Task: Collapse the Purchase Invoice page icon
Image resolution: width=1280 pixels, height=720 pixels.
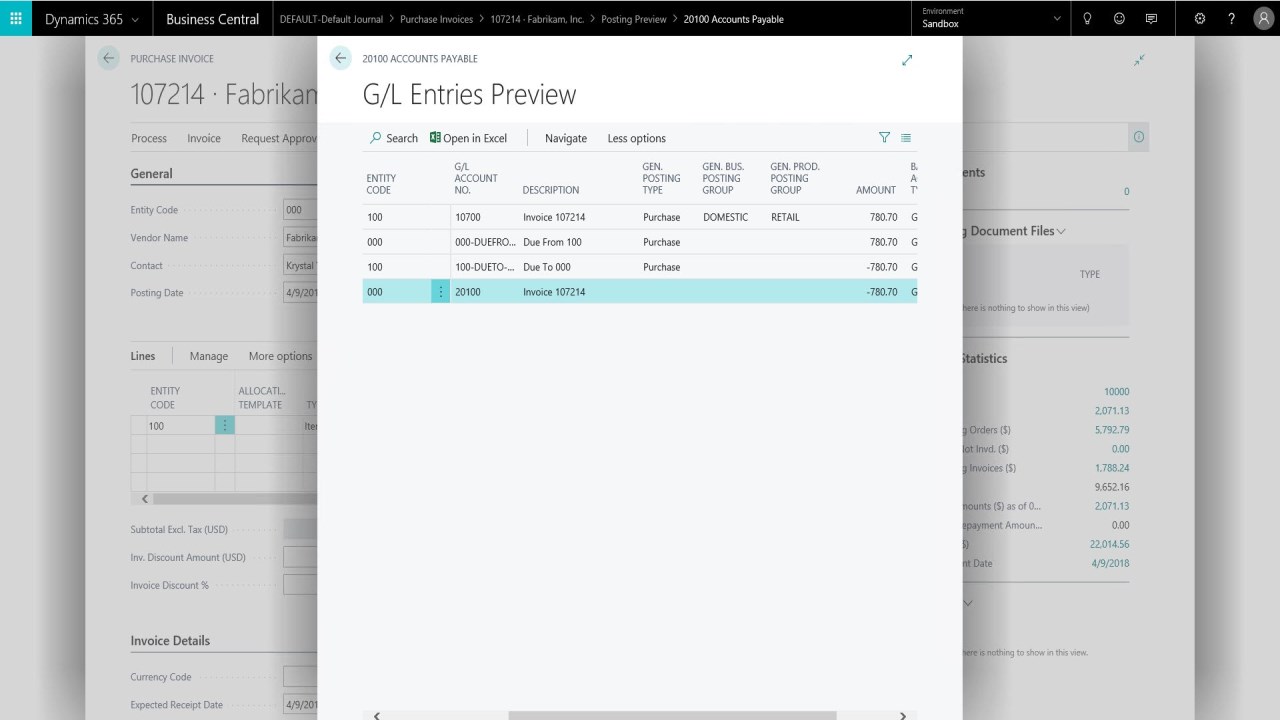Action: [1139, 60]
